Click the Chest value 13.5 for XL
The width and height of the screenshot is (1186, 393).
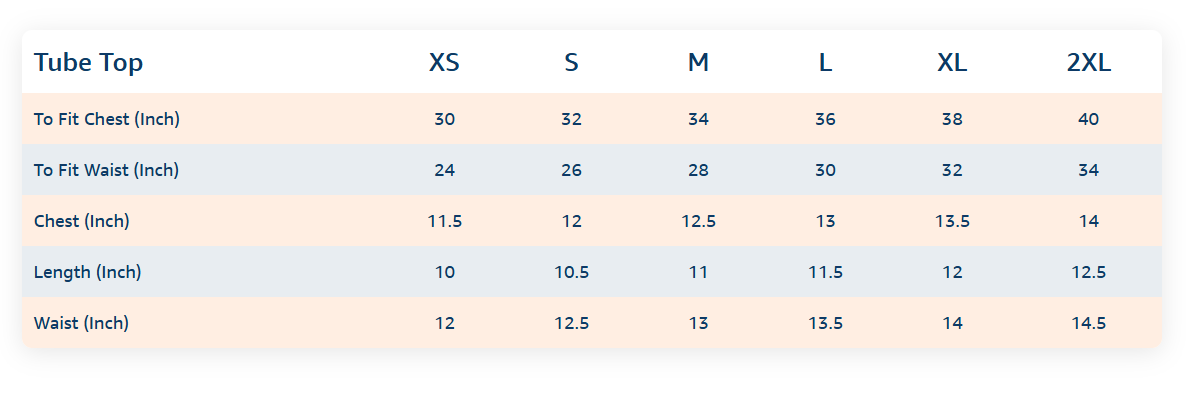(x=952, y=221)
